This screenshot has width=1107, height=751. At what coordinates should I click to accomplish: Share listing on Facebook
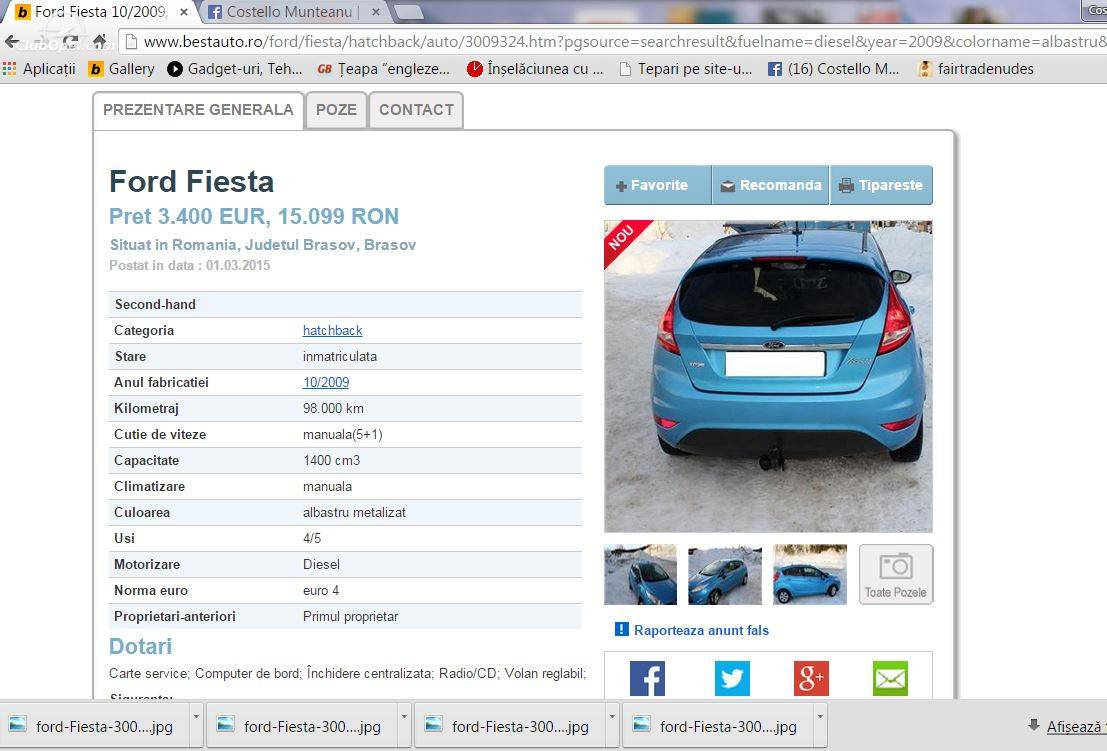click(x=647, y=678)
